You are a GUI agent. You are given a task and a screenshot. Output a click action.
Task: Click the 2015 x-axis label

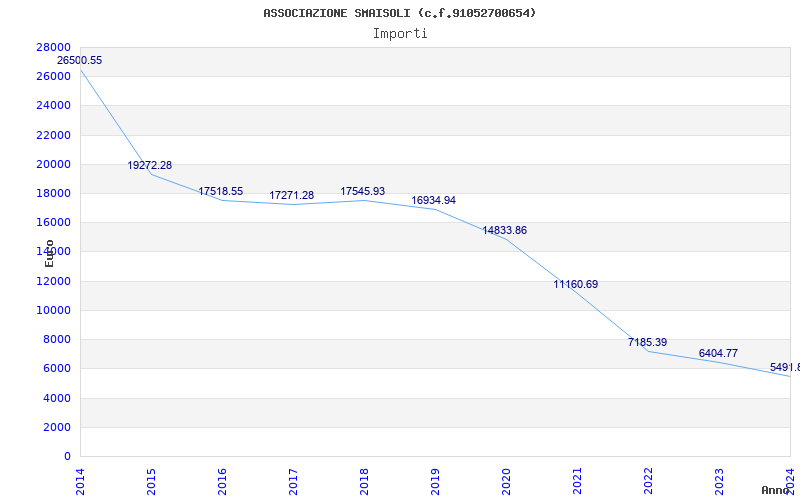click(x=151, y=482)
